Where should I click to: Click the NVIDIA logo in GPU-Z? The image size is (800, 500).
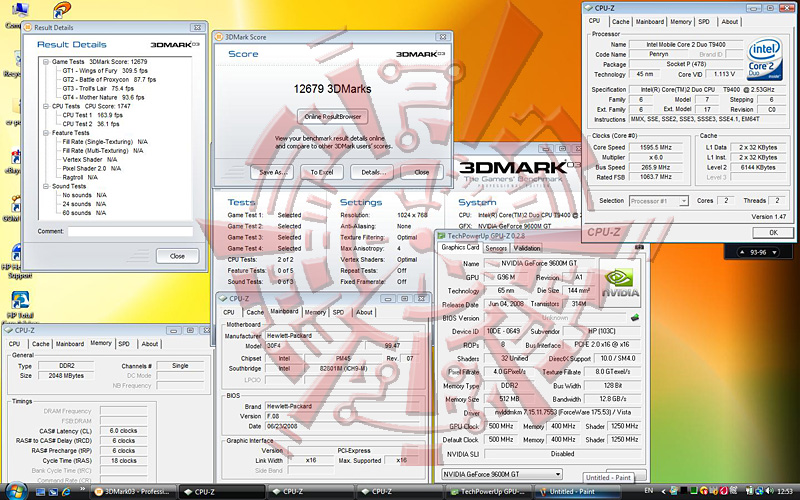619,282
